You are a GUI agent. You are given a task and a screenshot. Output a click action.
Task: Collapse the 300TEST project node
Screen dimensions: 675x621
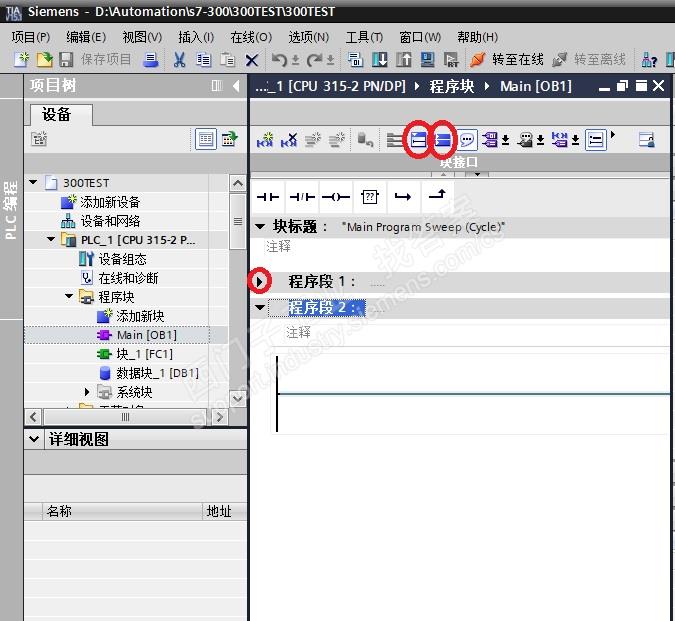pos(33,182)
